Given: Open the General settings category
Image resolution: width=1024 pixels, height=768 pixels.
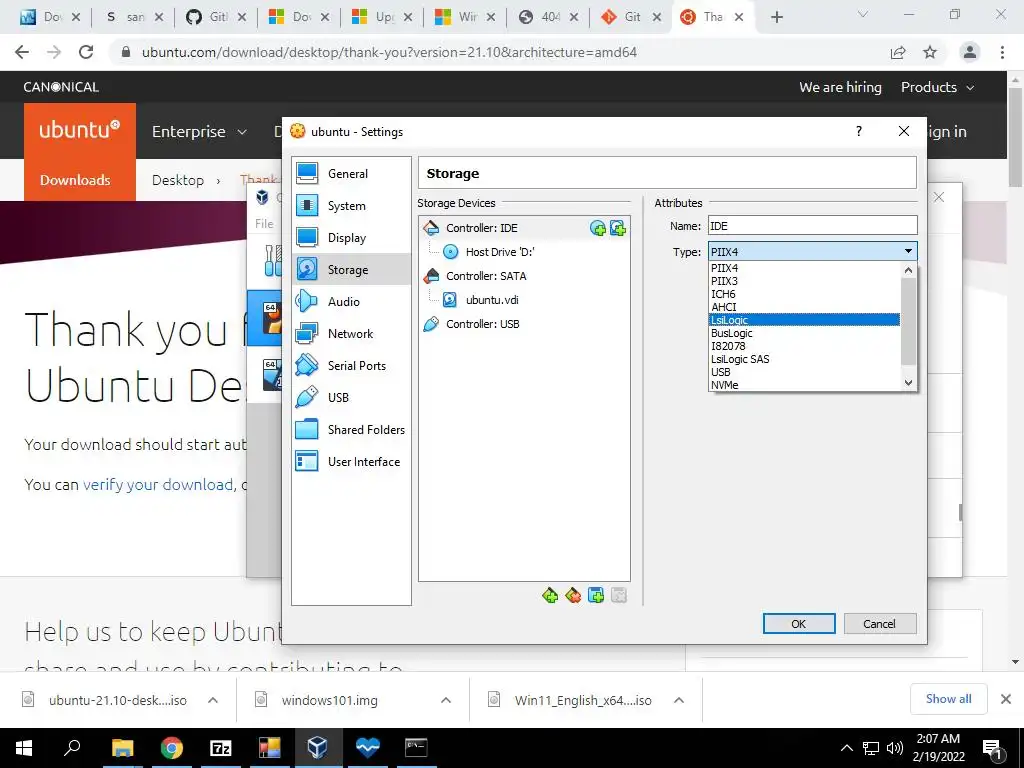Looking at the screenshot, I should click(351, 174).
